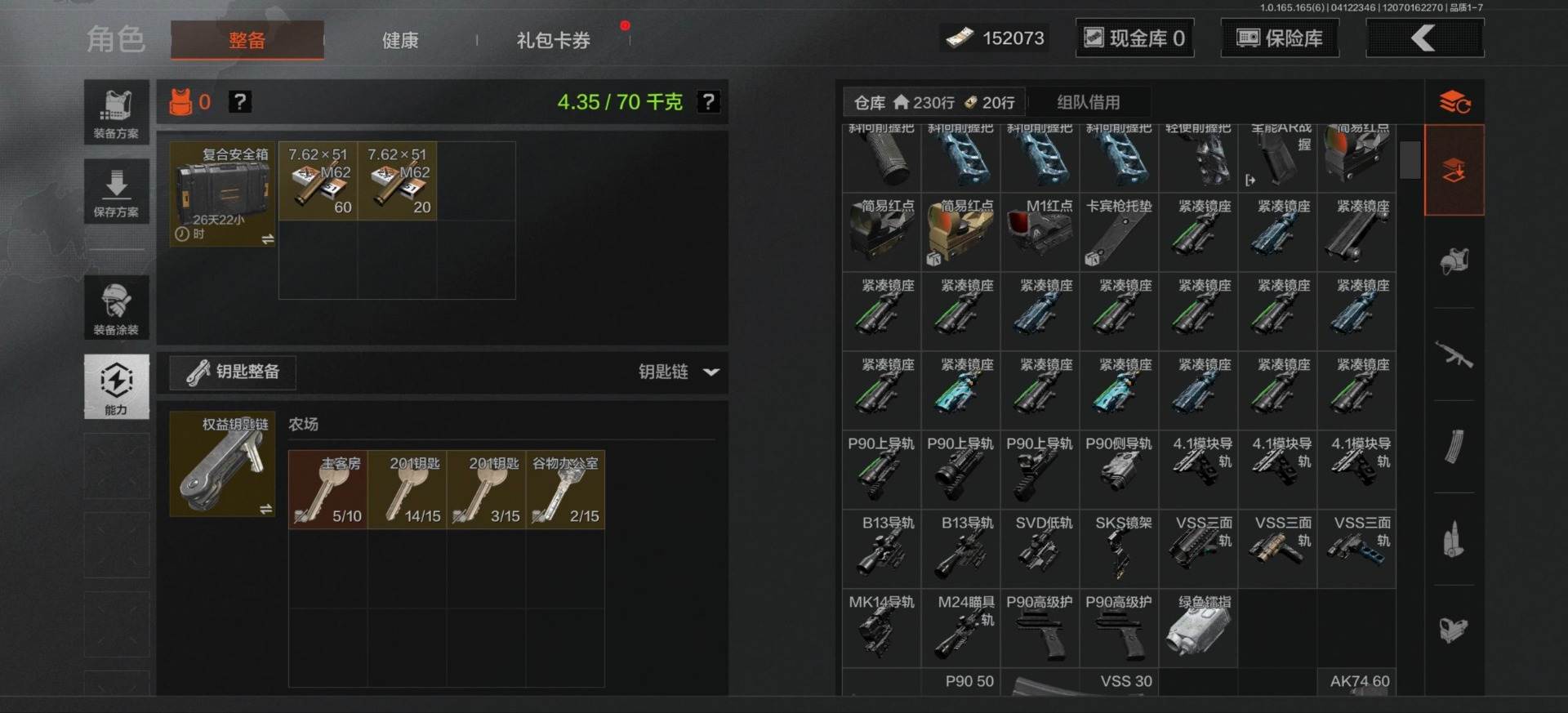Screen dimensions: 1568x713
Task: Click the 保存方案 save loadout icon
Action: click(x=116, y=191)
